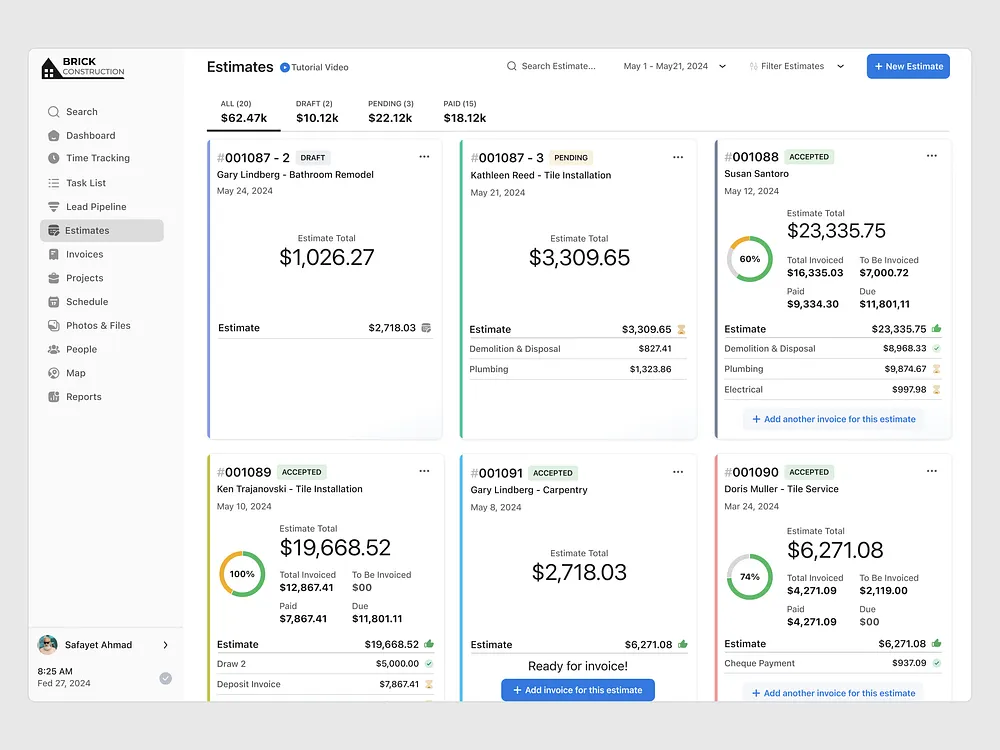Play the Tutorial Video icon
1000x750 pixels.
[x=285, y=67]
